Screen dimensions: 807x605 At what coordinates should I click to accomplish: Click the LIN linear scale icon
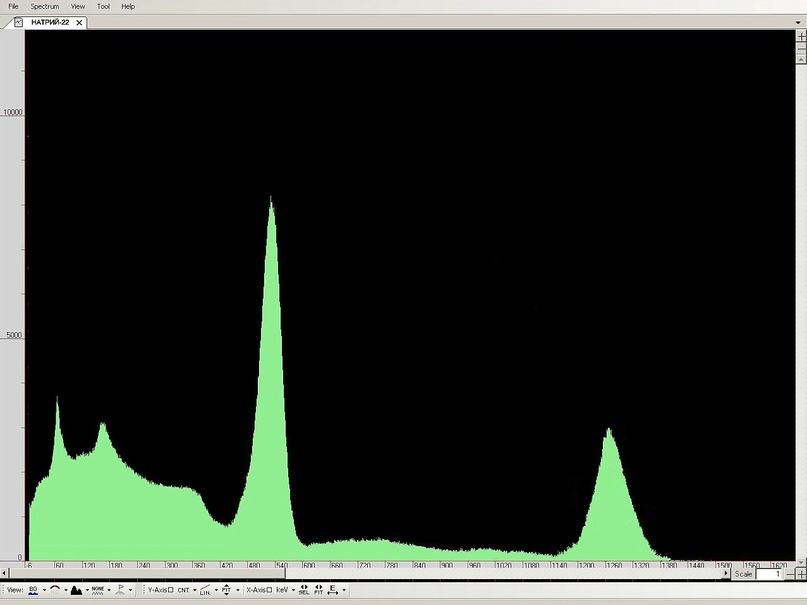[205, 590]
